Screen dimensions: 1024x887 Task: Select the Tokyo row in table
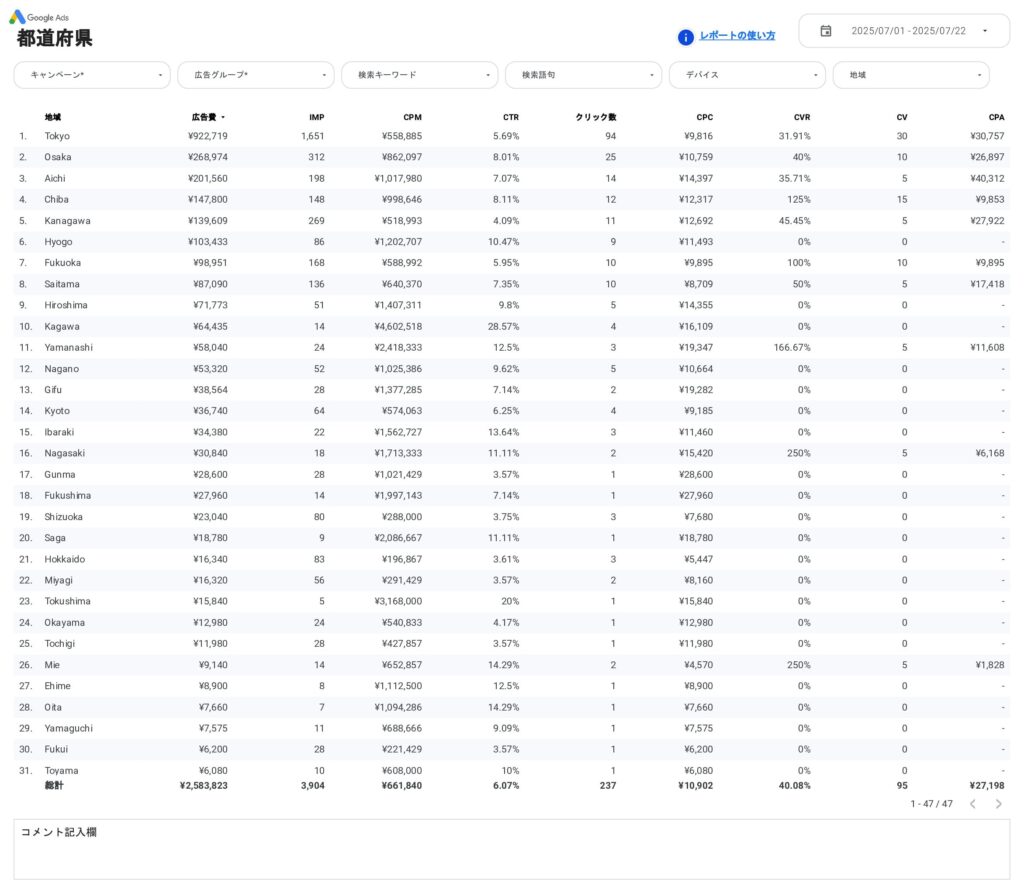pyautogui.click(x=57, y=136)
